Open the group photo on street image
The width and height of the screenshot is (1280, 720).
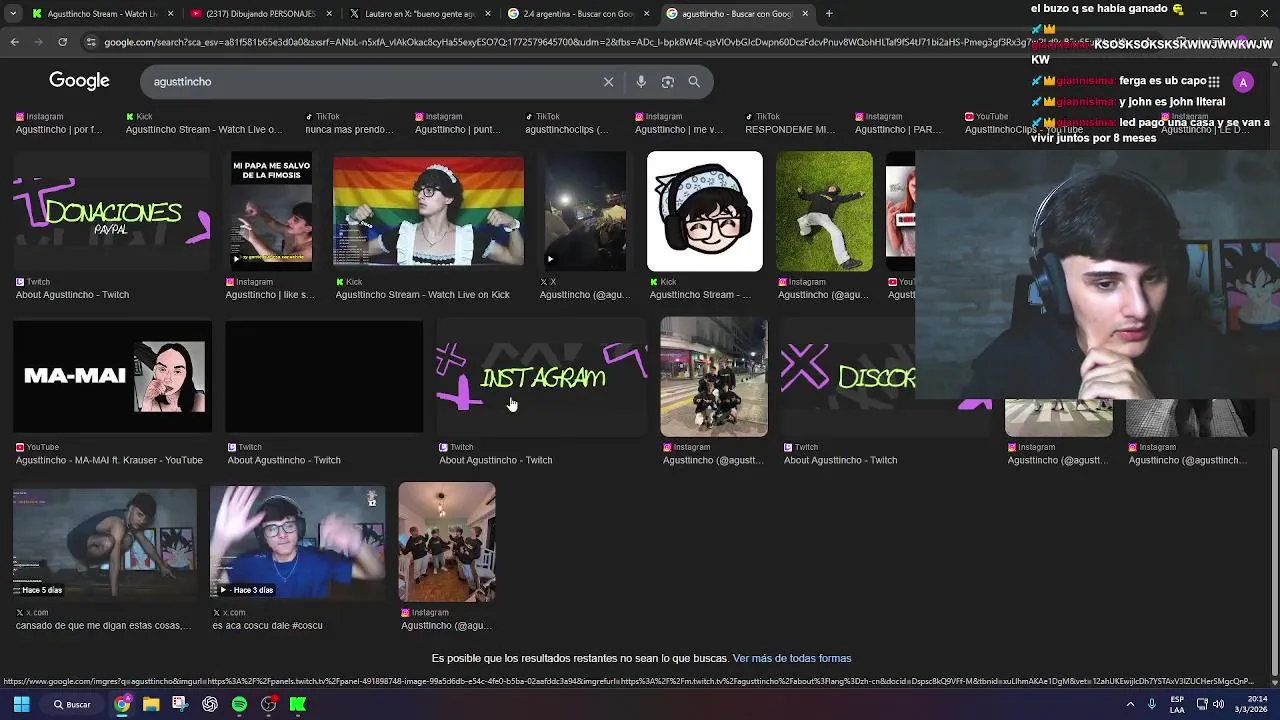point(714,377)
